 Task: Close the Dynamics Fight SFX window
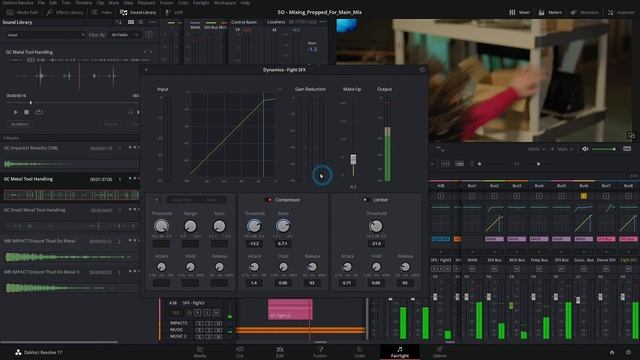pyautogui.click(x=146, y=70)
